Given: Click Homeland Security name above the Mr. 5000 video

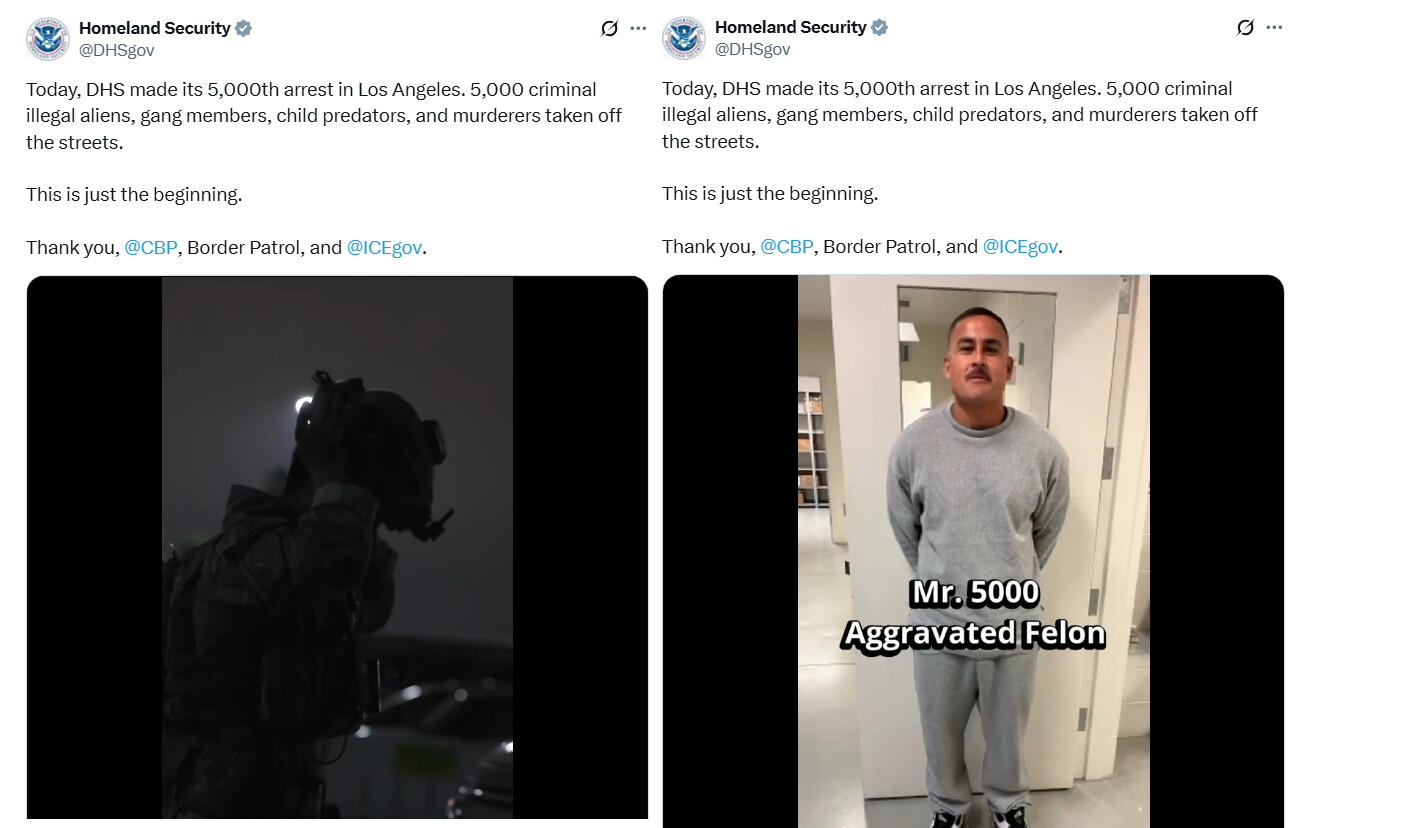Looking at the screenshot, I should coord(791,28).
